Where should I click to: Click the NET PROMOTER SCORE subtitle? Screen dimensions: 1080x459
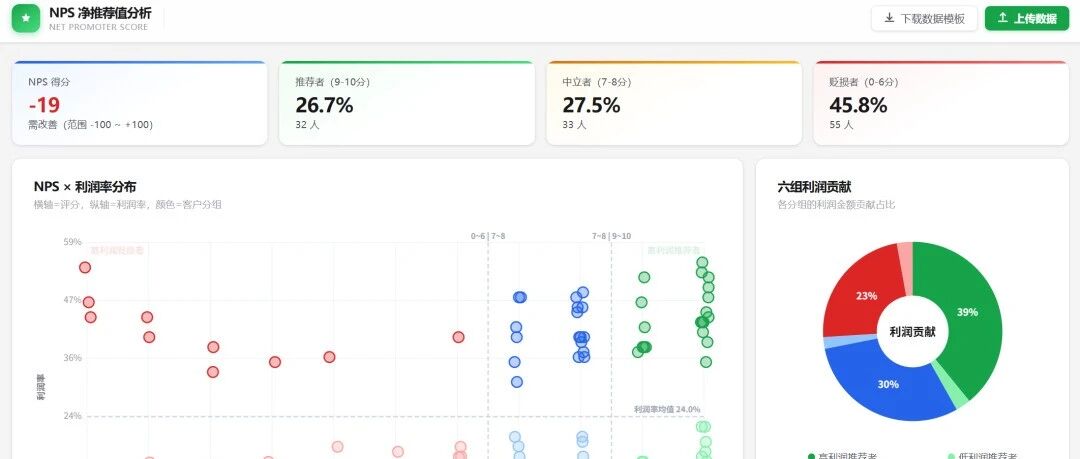pyautogui.click(x=98, y=28)
